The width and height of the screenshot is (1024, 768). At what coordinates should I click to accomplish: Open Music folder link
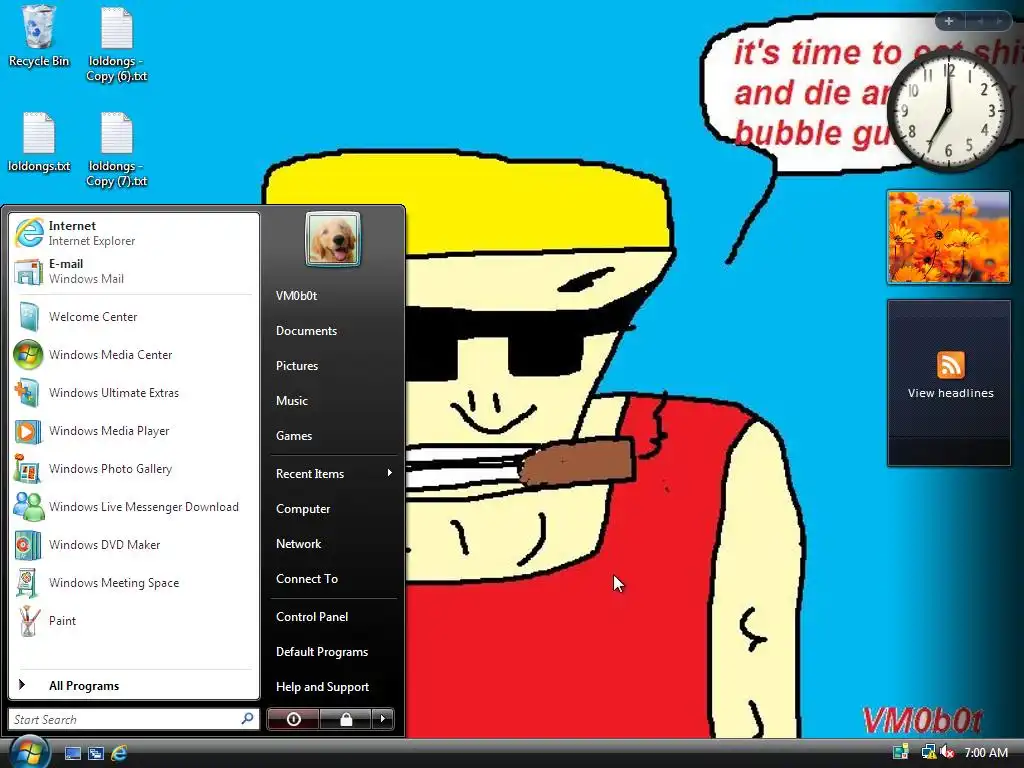(333, 401)
